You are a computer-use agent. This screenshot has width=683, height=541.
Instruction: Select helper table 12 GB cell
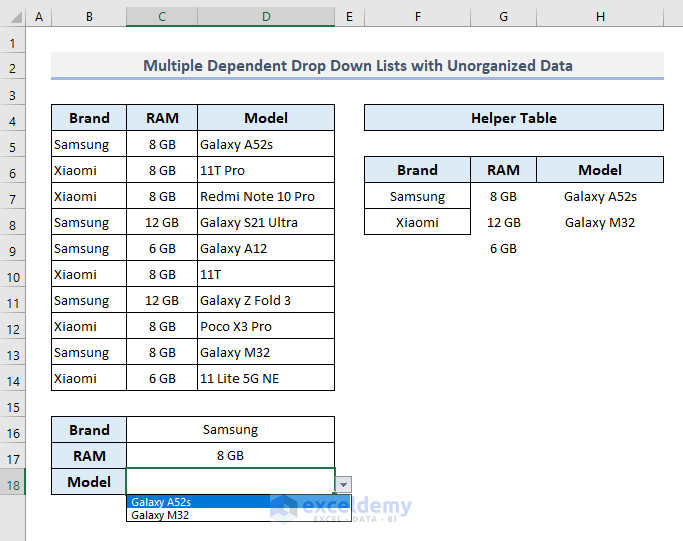point(504,222)
